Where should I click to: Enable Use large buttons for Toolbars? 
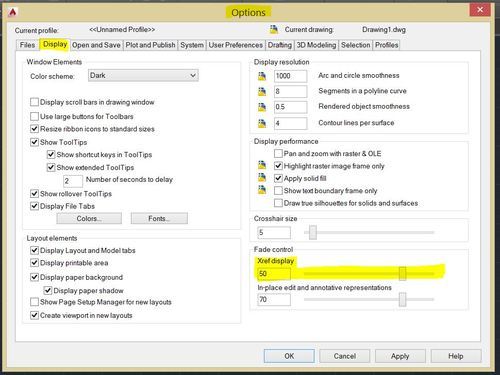pyautogui.click(x=34, y=116)
